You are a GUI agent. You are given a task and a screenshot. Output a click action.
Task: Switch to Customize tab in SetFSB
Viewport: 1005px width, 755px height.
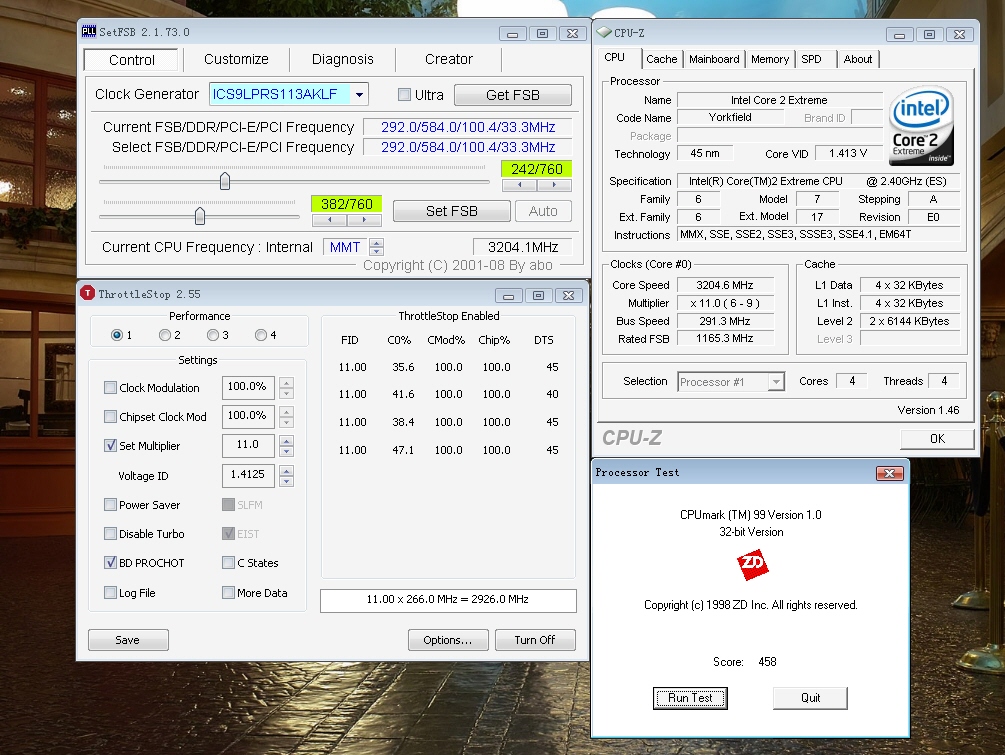click(x=236, y=60)
